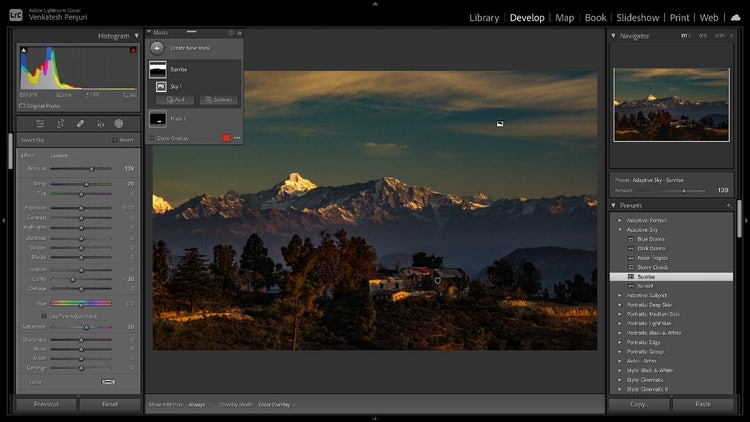
Task: Collapse the Histogram panel triangle
Action: (x=136, y=36)
